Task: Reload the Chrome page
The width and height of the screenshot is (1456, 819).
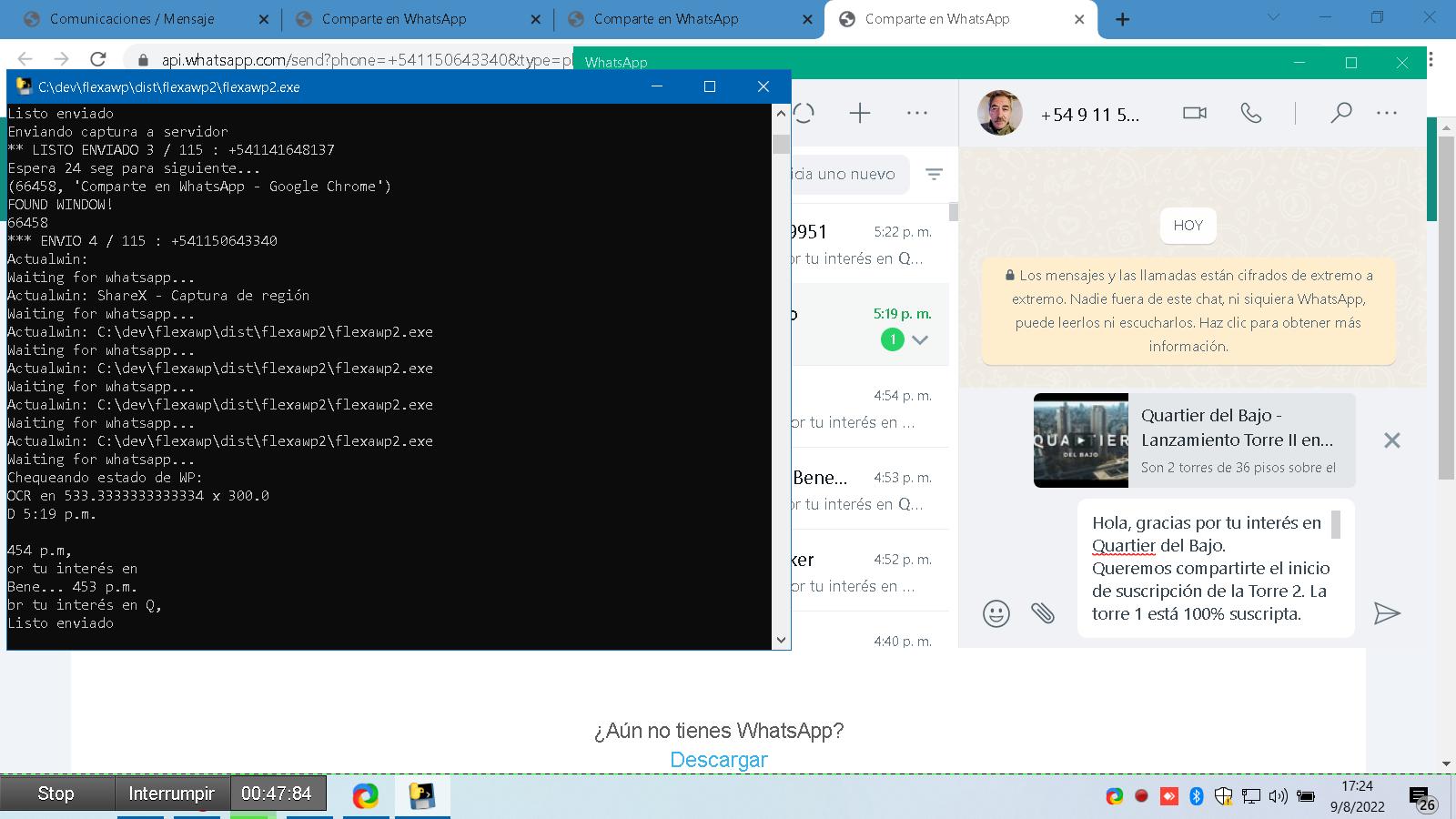Action: point(98,59)
